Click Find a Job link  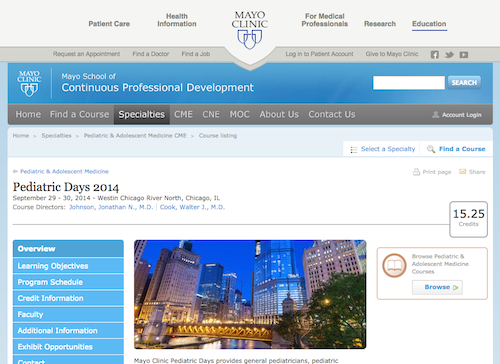coord(196,54)
